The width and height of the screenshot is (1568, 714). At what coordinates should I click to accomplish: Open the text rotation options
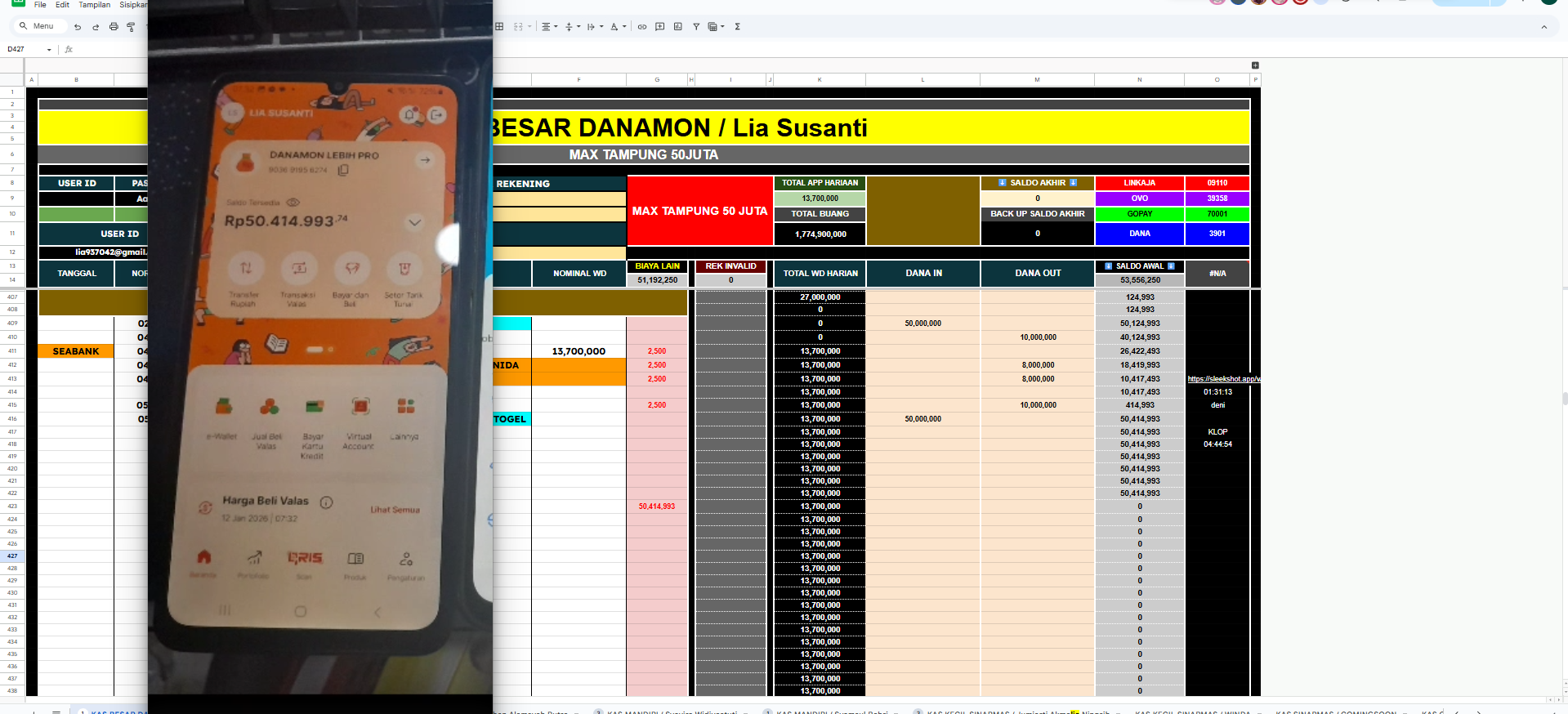click(619, 27)
